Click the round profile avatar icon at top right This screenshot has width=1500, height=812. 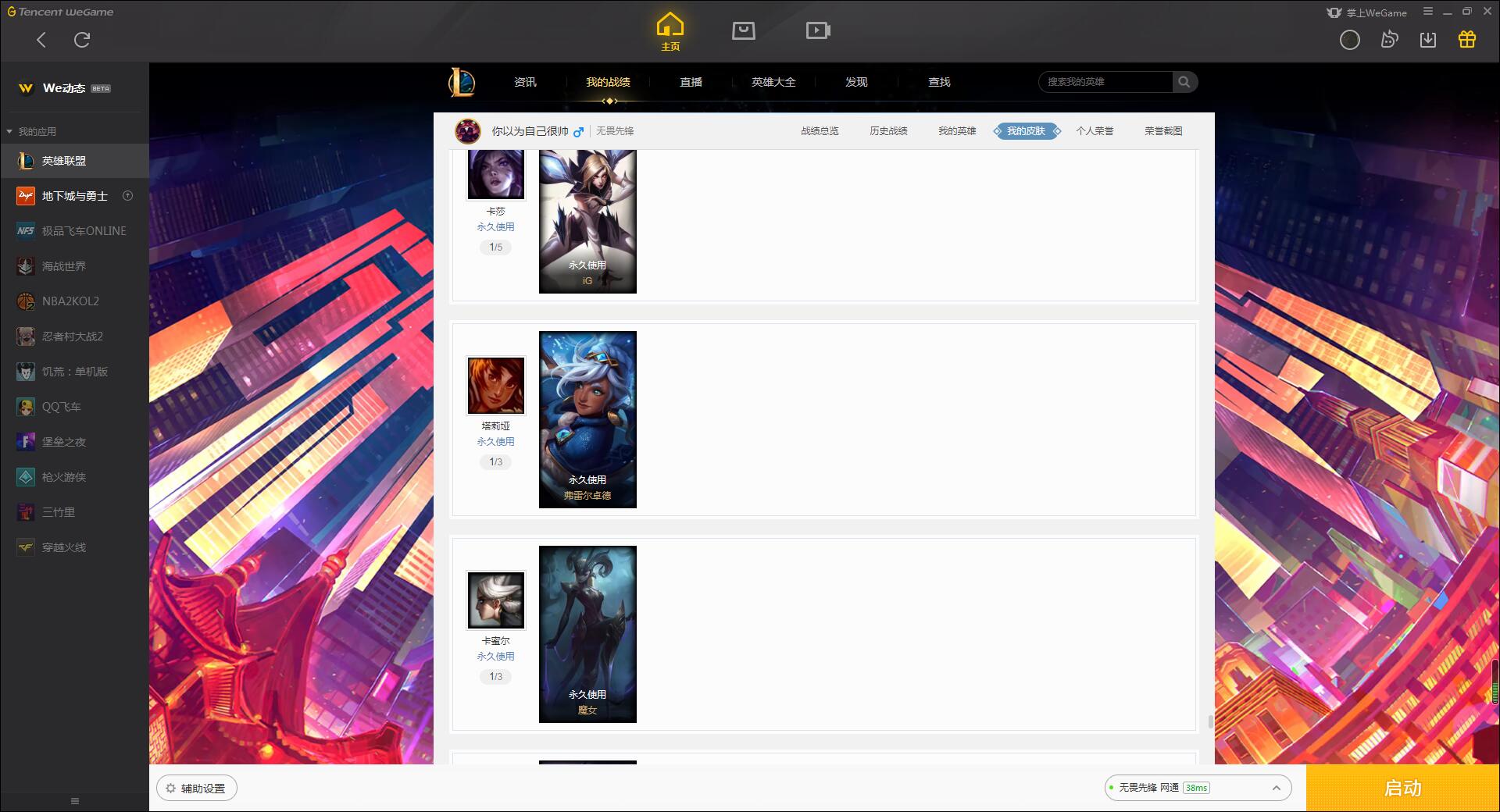pyautogui.click(x=1349, y=40)
